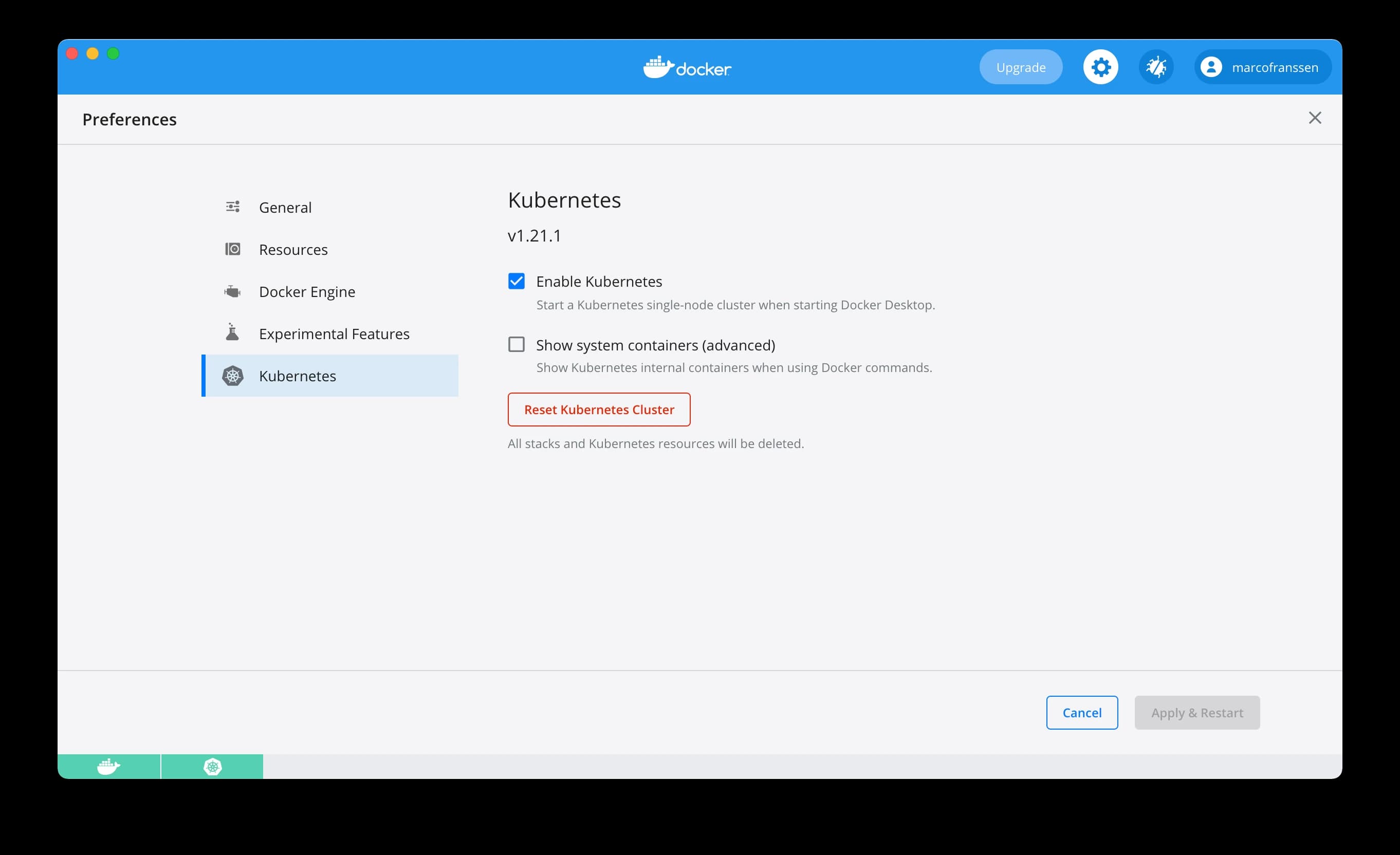1400x855 pixels.
Task: Click 'All stacks and Kubernetes resources will be deleted.'
Action: tap(656, 444)
